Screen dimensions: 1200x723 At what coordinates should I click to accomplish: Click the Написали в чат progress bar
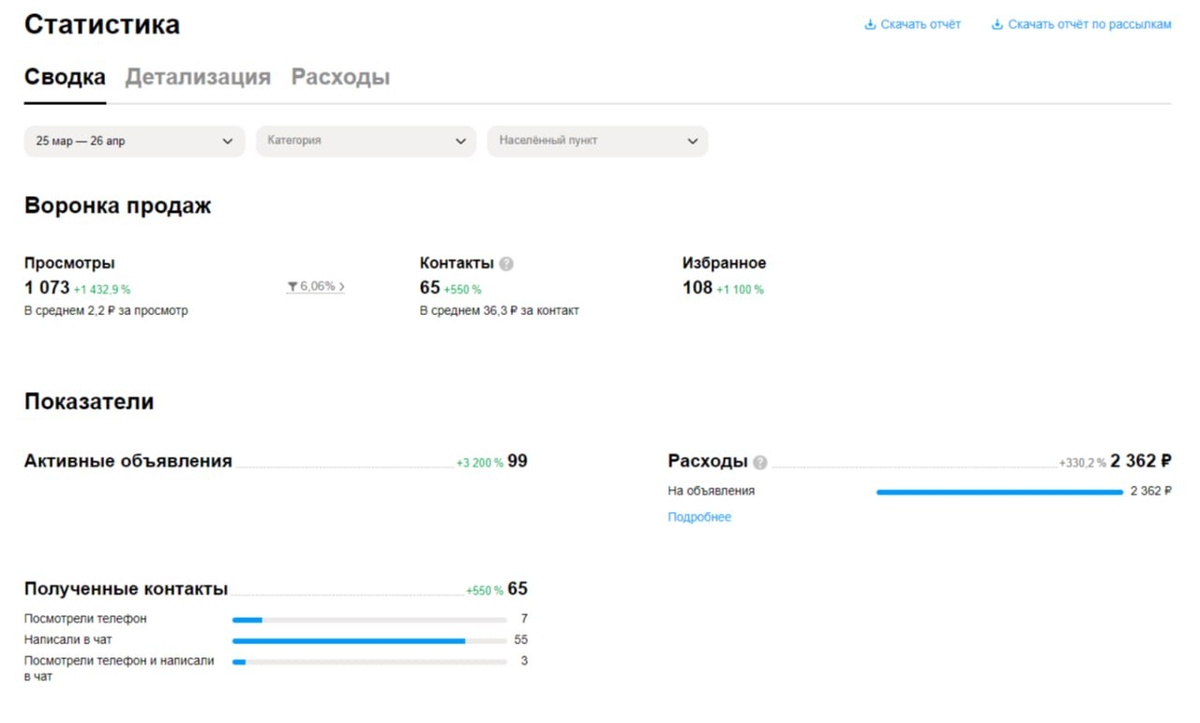(x=369, y=641)
